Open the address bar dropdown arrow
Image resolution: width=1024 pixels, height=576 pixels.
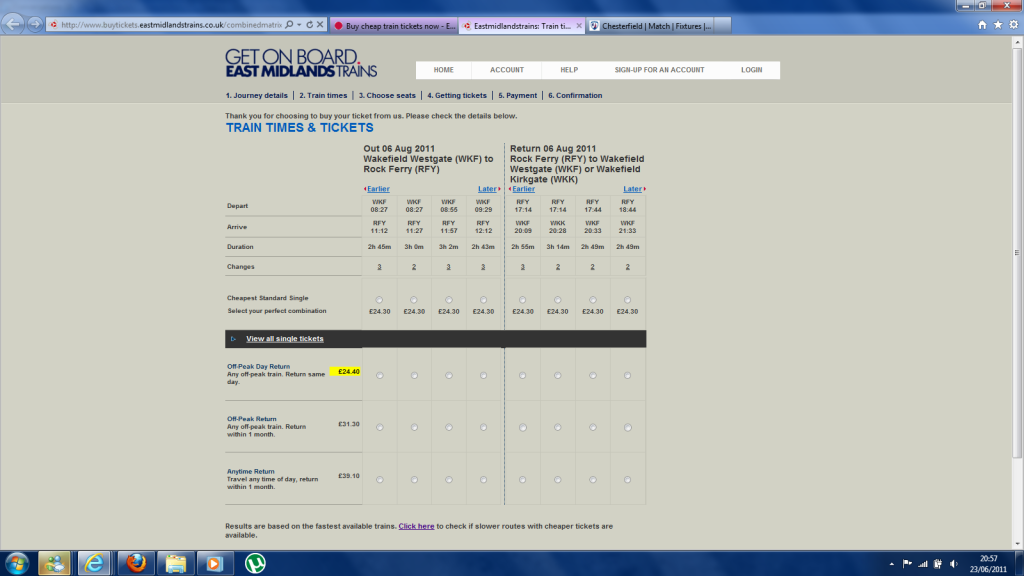[299, 25]
